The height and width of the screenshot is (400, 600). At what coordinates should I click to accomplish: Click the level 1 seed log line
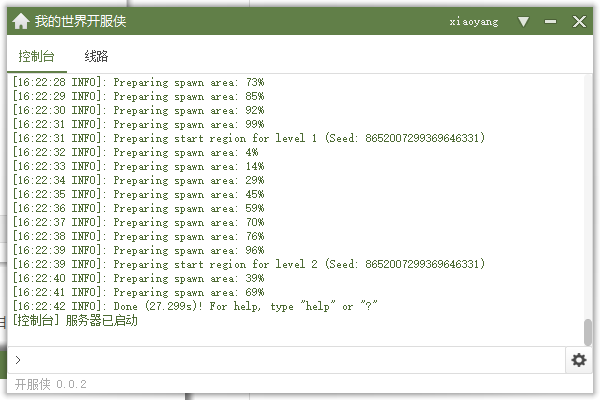pyautogui.click(x=248, y=138)
